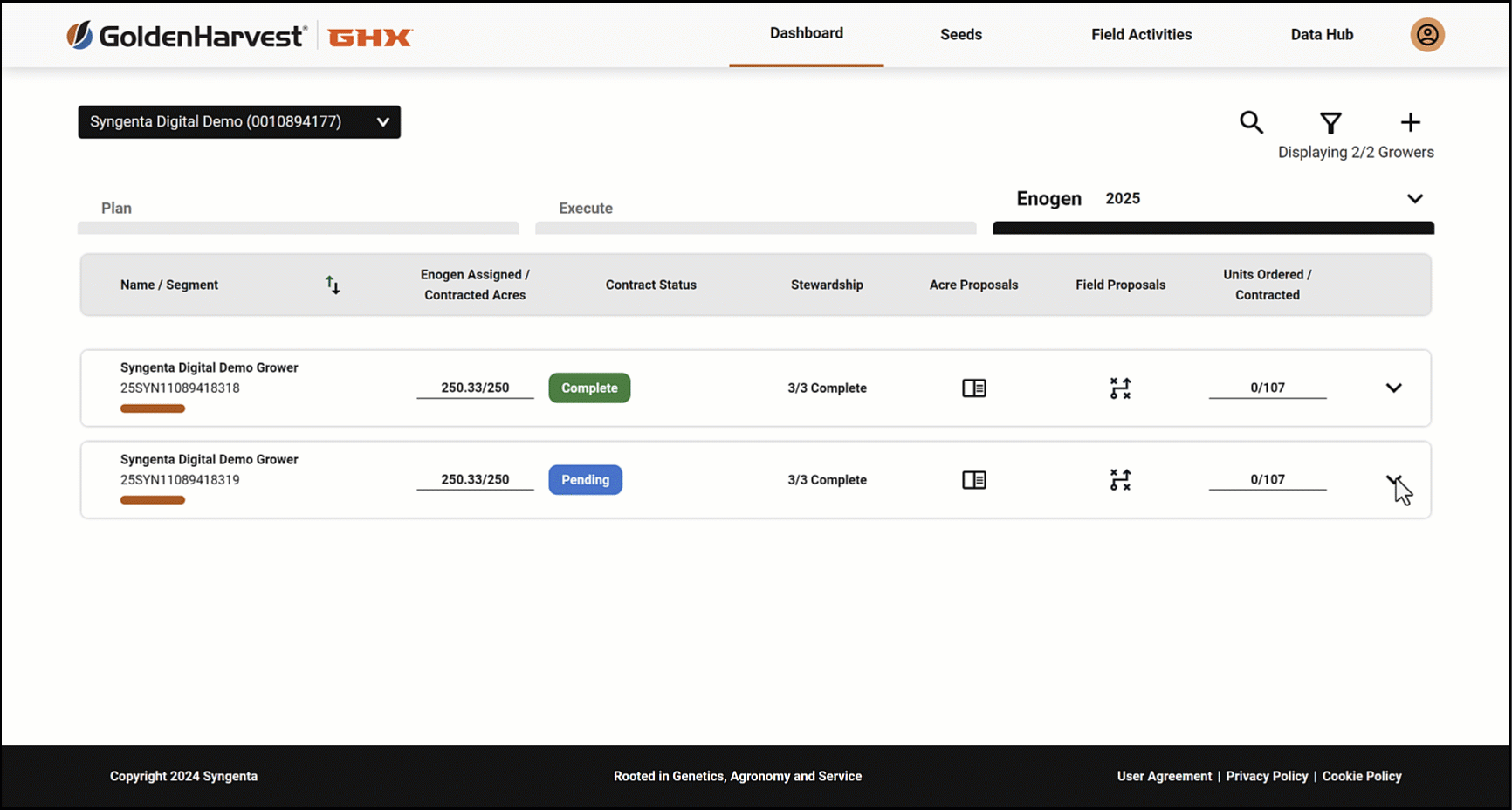Expand the Enogen 2025 year dropdown chevron
Image resolution: width=1512 pixels, height=810 pixels.
point(1415,198)
